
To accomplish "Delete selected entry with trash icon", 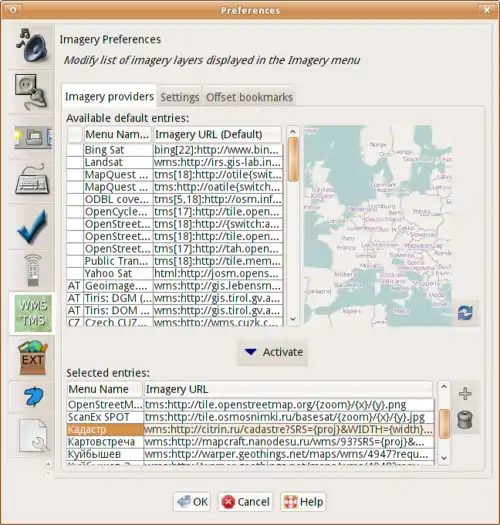I will [x=465, y=420].
